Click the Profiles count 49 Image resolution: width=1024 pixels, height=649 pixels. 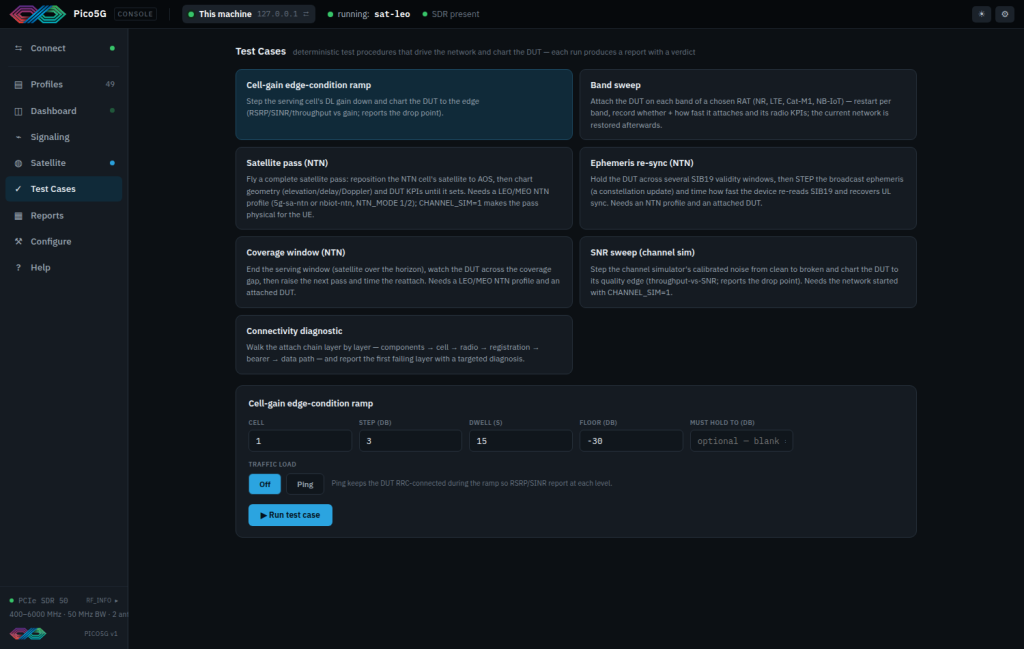(110, 84)
